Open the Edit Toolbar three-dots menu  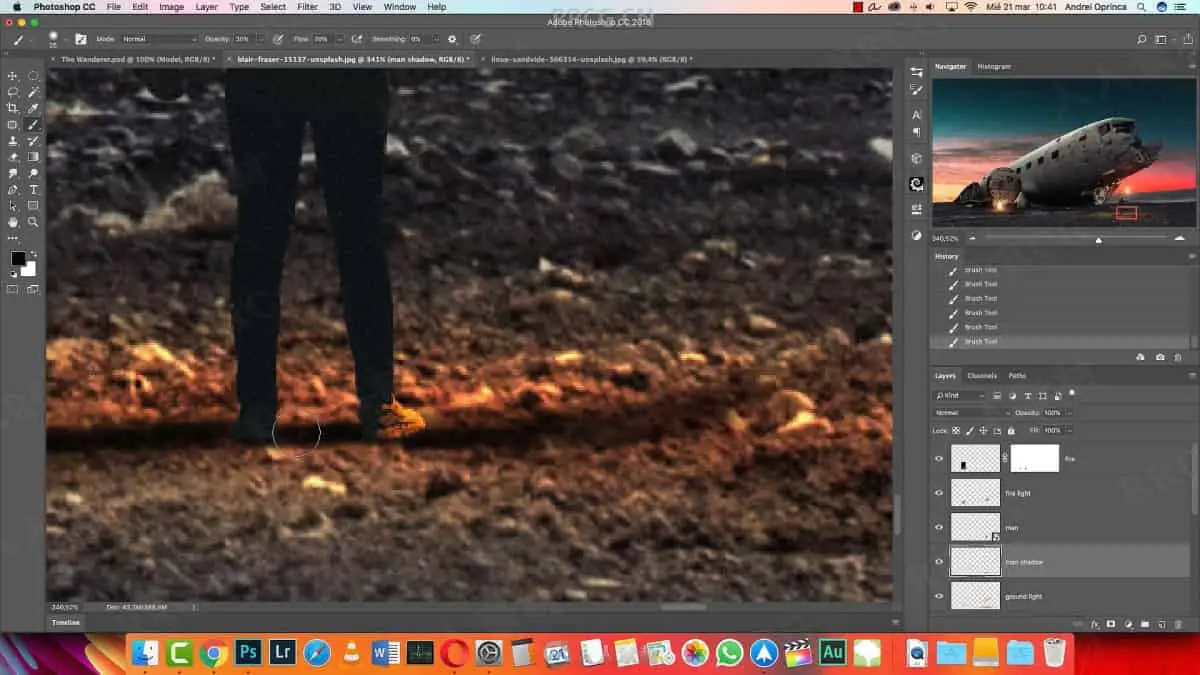(13, 238)
